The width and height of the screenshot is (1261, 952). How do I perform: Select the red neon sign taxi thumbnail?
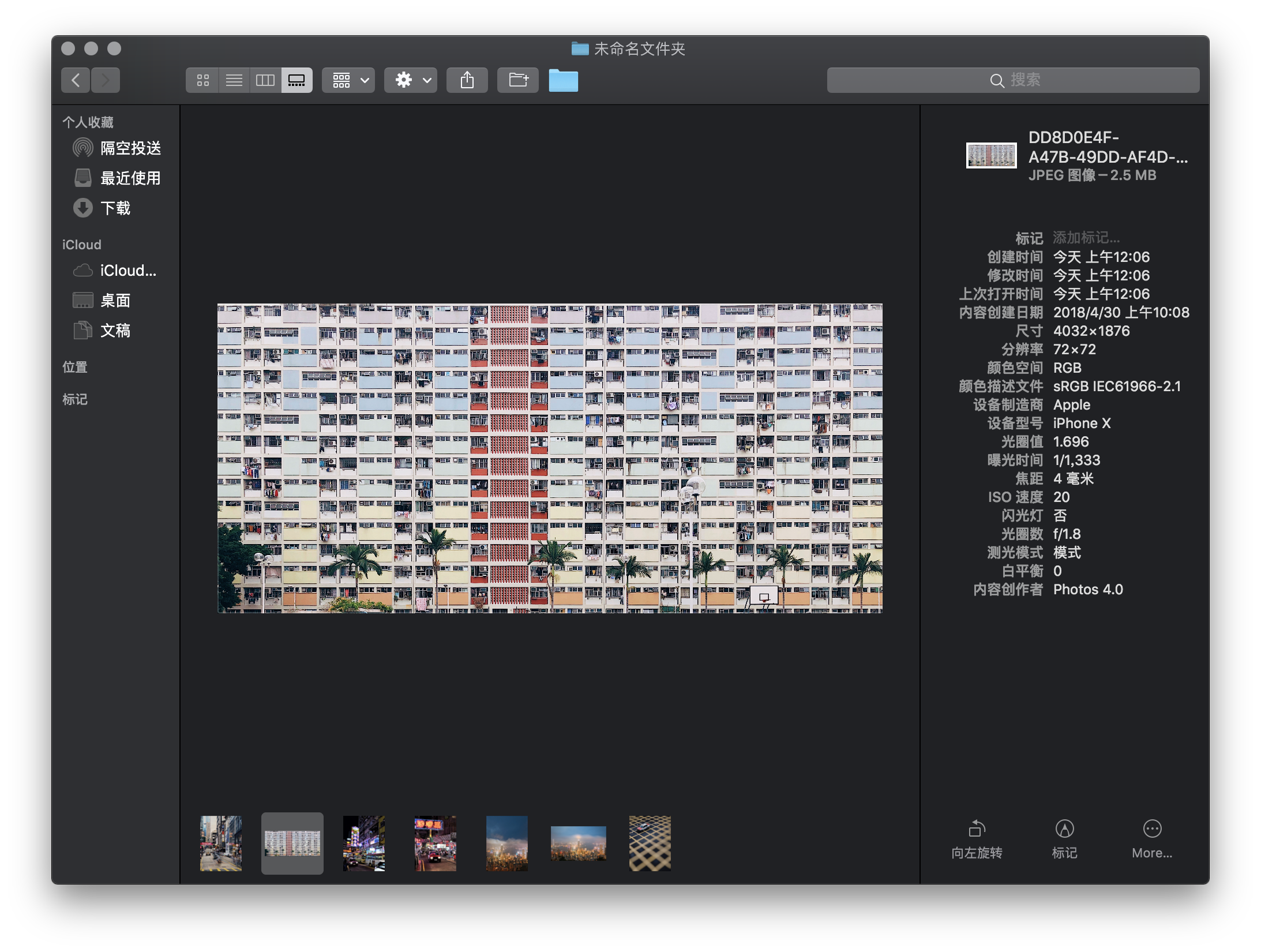436,843
